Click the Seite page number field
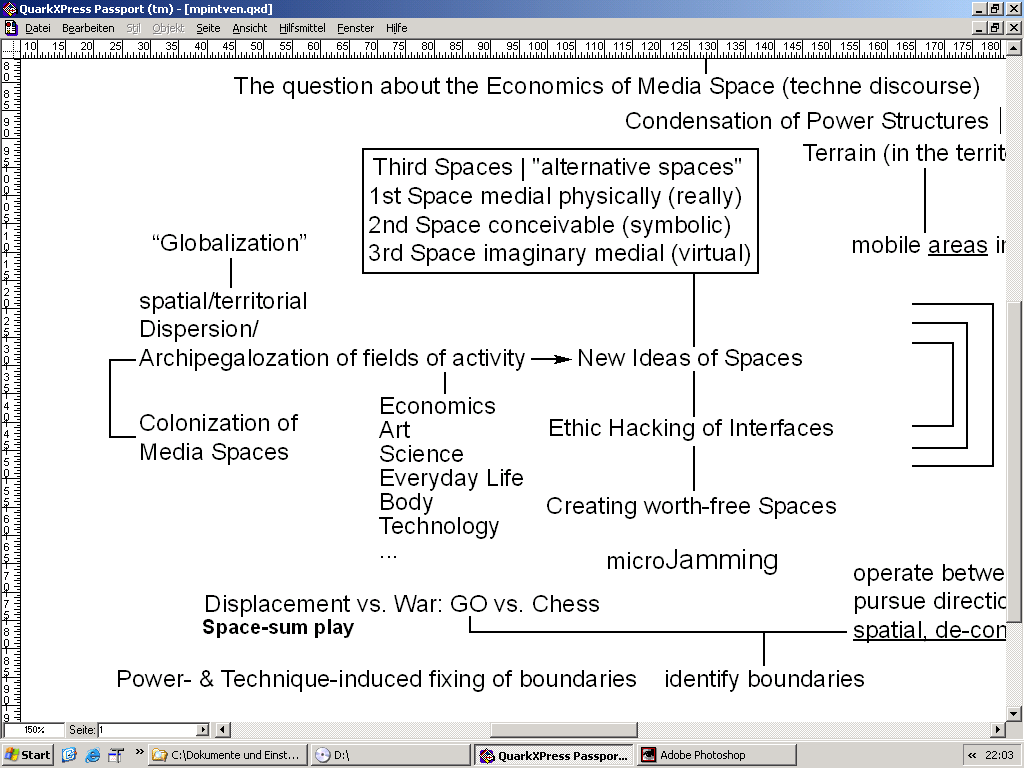The width and height of the screenshot is (1024, 768). pyautogui.click(x=147, y=729)
